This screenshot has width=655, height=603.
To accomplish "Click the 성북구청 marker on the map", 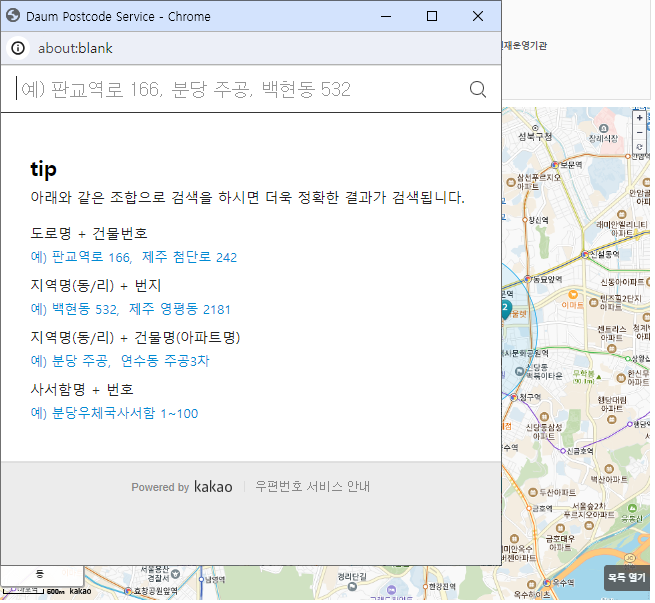I will pyautogui.click(x=535, y=128).
